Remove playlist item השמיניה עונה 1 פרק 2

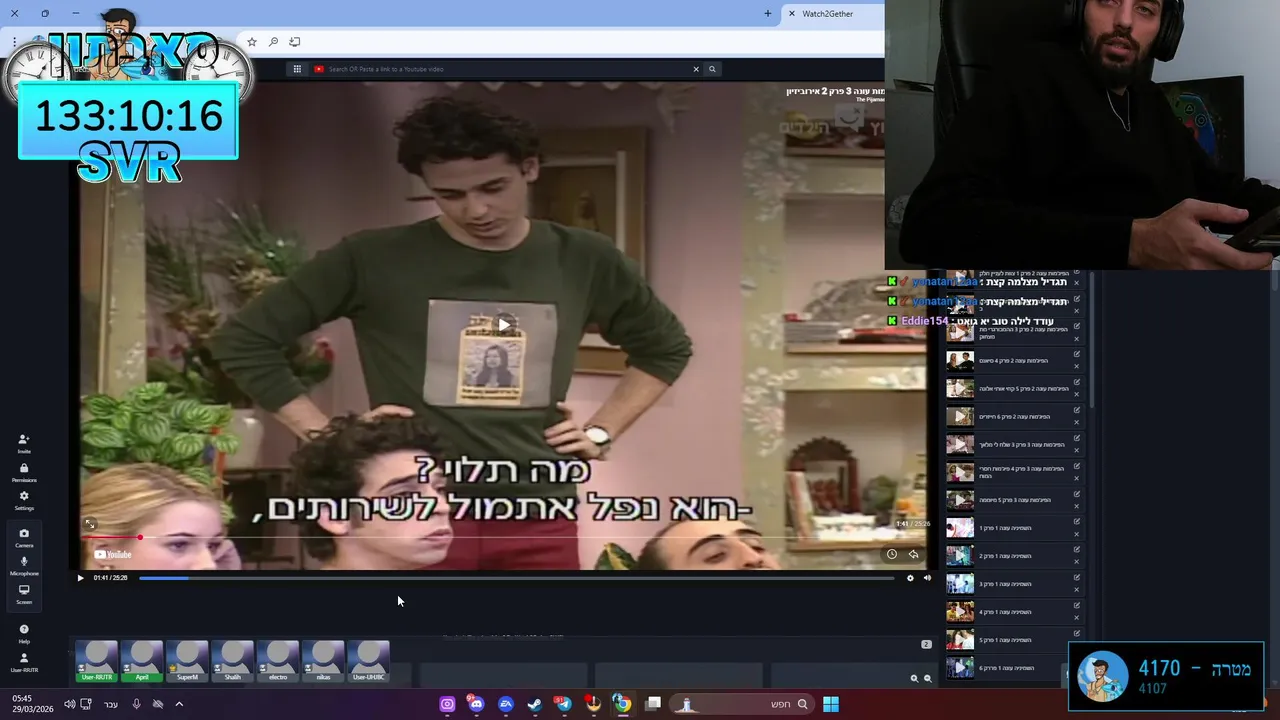(1077, 562)
